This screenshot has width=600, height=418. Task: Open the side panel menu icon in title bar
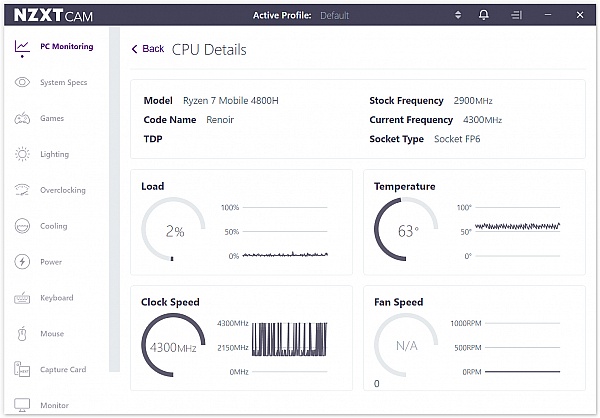pos(516,15)
